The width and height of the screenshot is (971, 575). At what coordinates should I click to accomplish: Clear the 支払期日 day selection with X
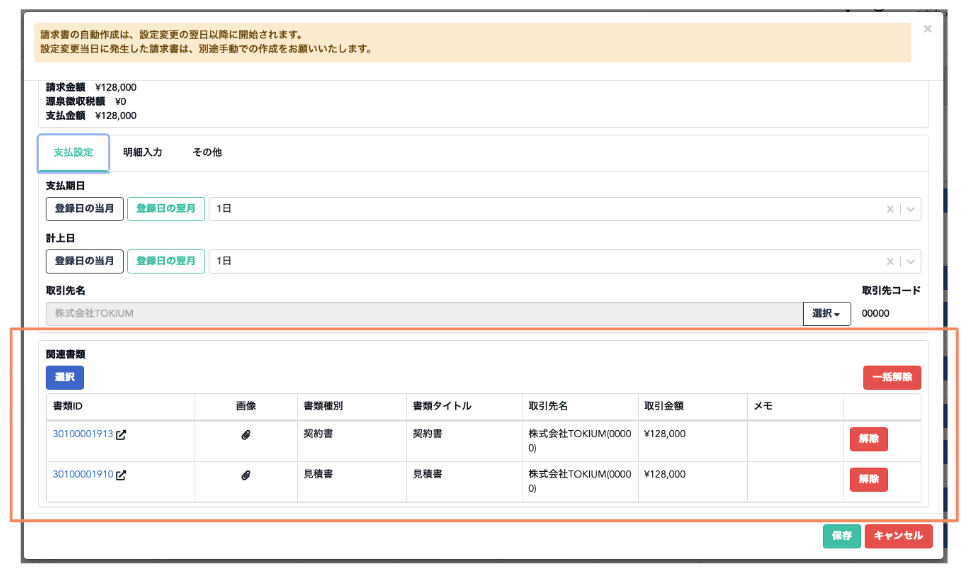tap(890, 209)
